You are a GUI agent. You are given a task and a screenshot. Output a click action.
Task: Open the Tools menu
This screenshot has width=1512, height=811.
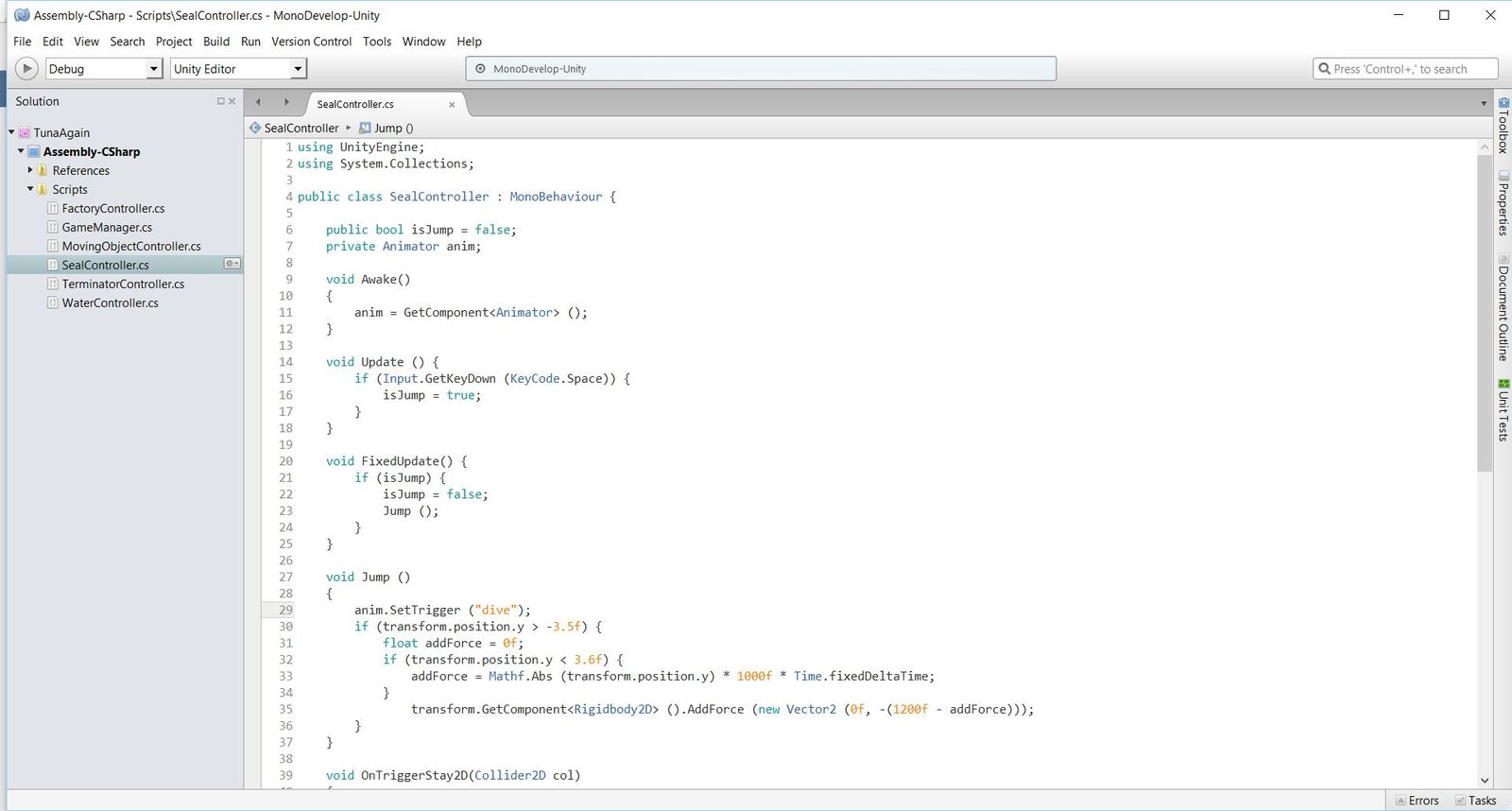pyautogui.click(x=377, y=42)
